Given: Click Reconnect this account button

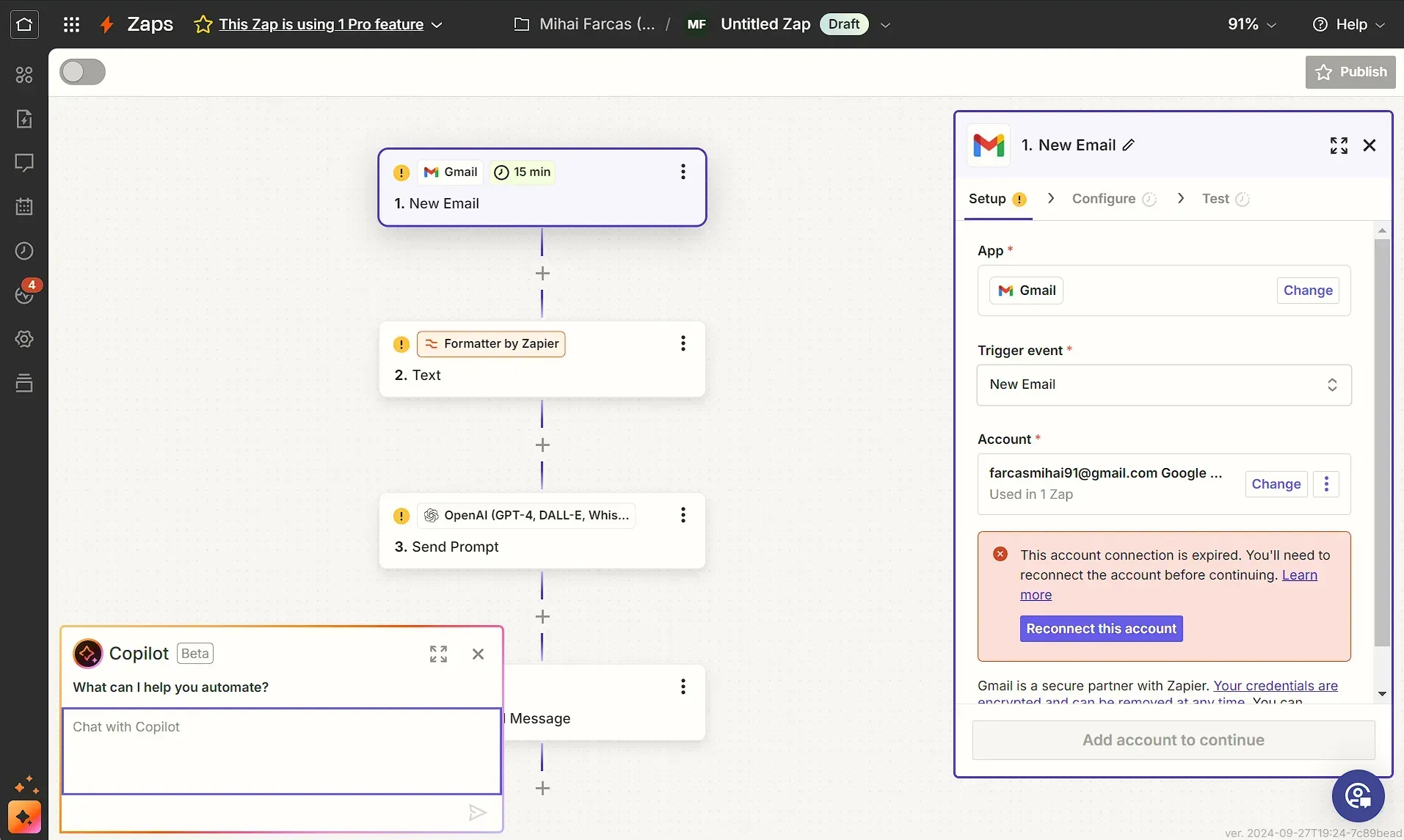Looking at the screenshot, I should 1100,628.
